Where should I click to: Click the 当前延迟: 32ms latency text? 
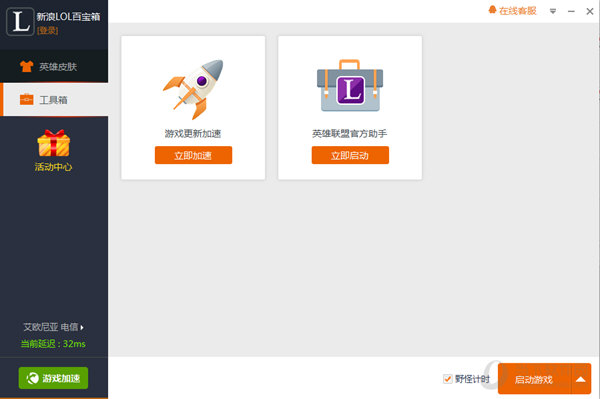pos(53,344)
